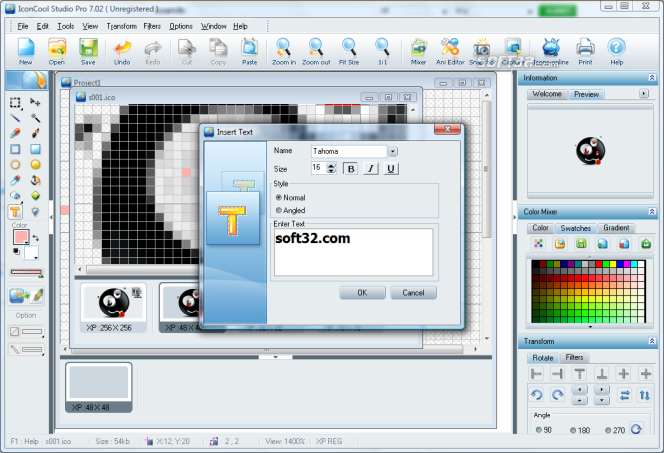Select the XP 256X256 icon thumbnail
The height and width of the screenshot is (453, 664).
[x=113, y=308]
